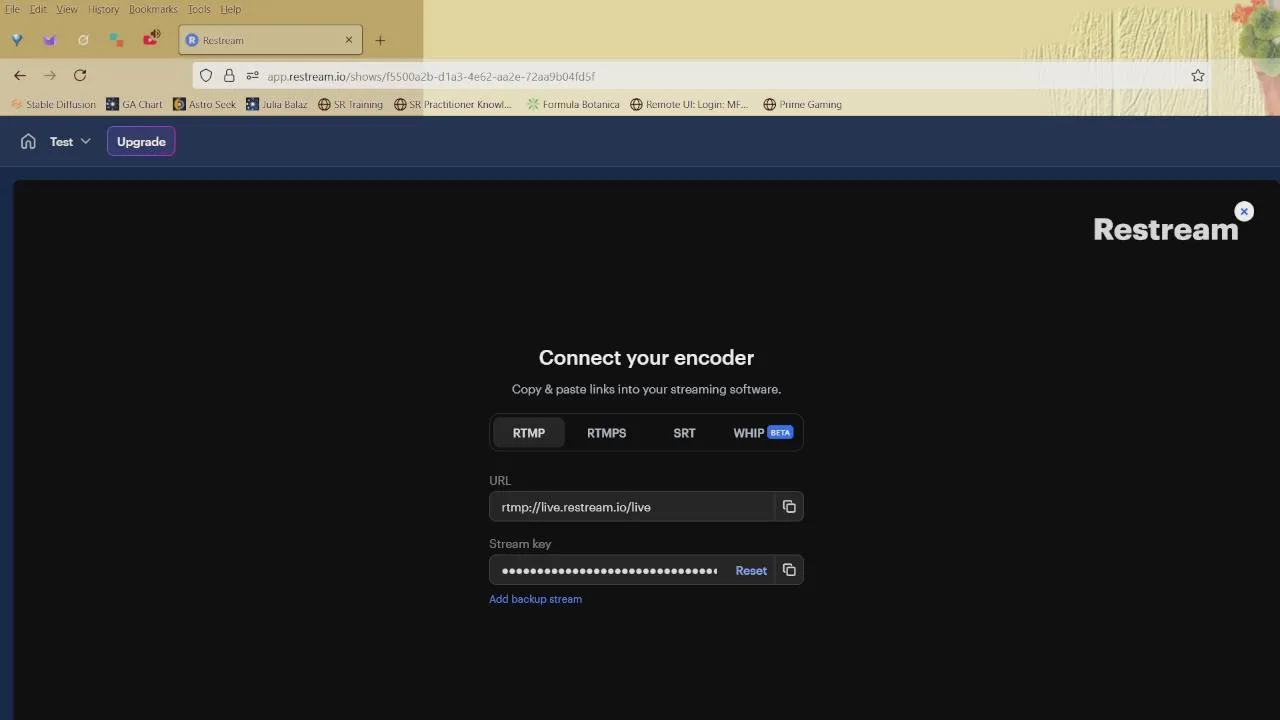Open the WHIP beta tab

[x=762, y=433]
